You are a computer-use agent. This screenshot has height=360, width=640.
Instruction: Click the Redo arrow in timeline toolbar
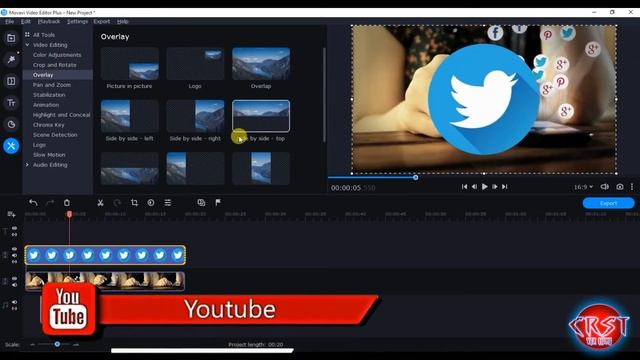tap(50, 202)
